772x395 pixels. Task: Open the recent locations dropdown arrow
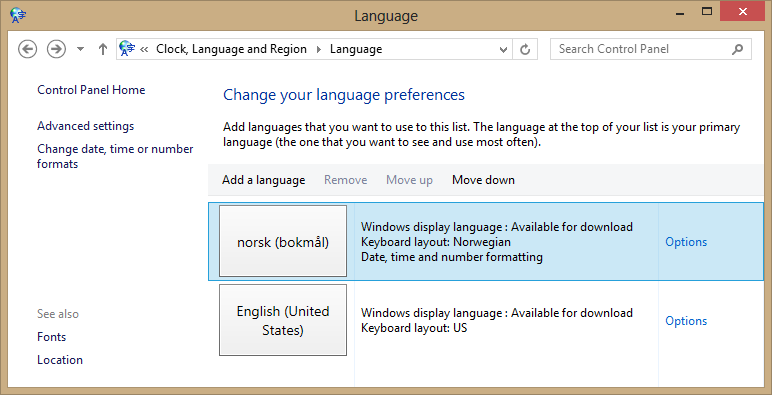tap(81, 49)
